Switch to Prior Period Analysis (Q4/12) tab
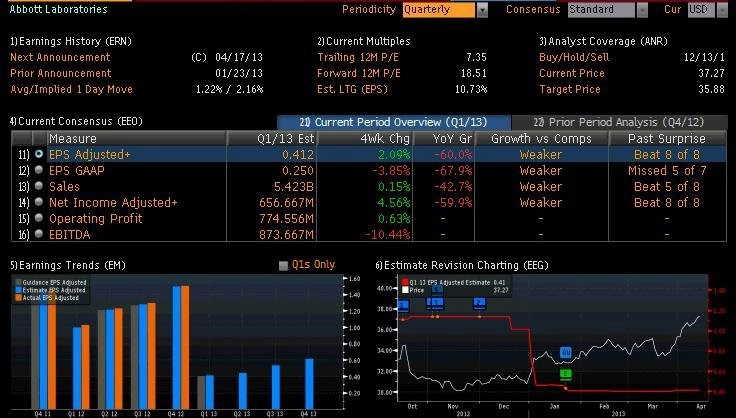This screenshot has height=418, width=736. click(x=619, y=122)
